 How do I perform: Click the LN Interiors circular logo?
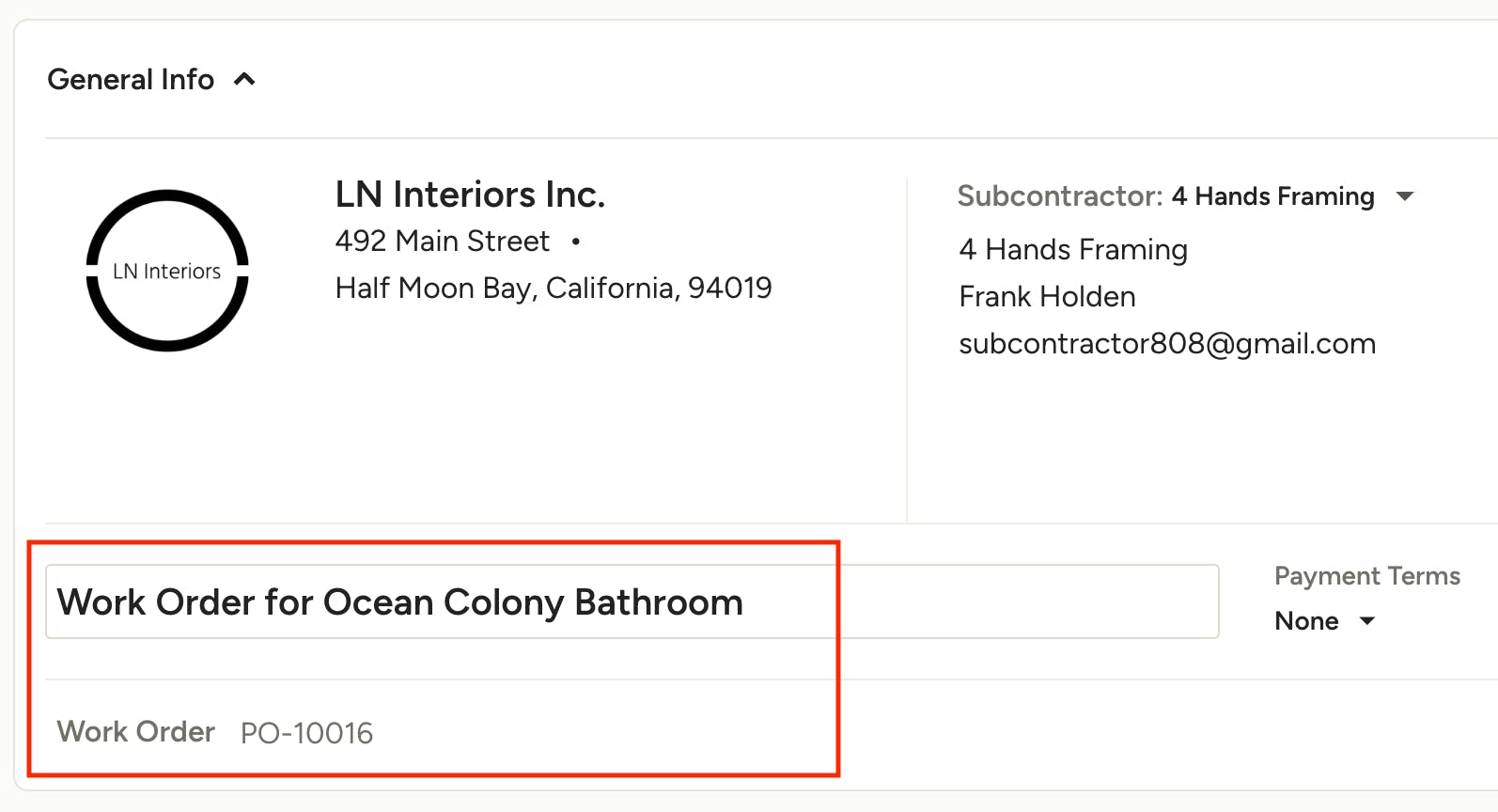pos(167,271)
